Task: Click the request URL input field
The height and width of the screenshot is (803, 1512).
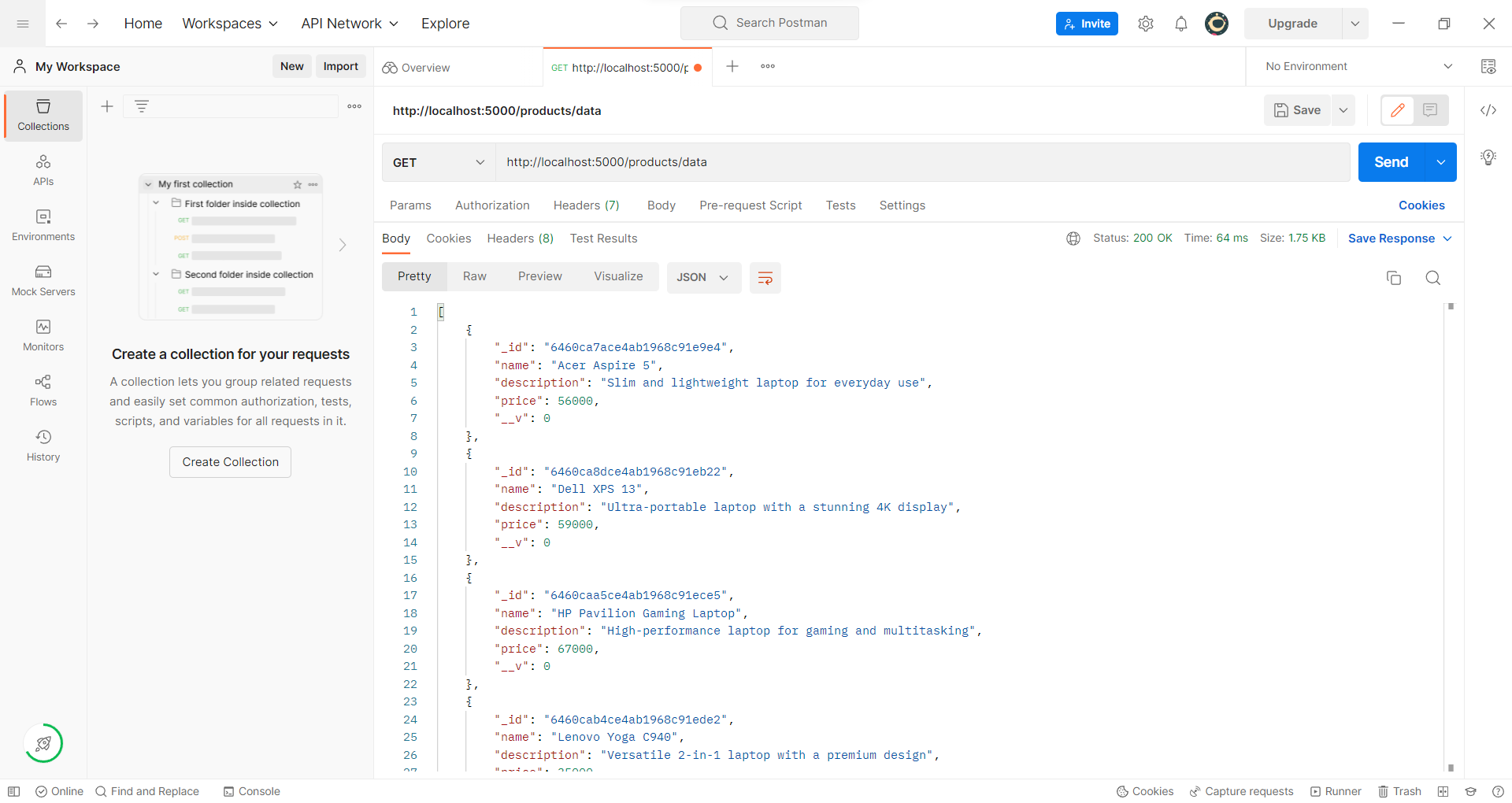Action: pos(923,162)
